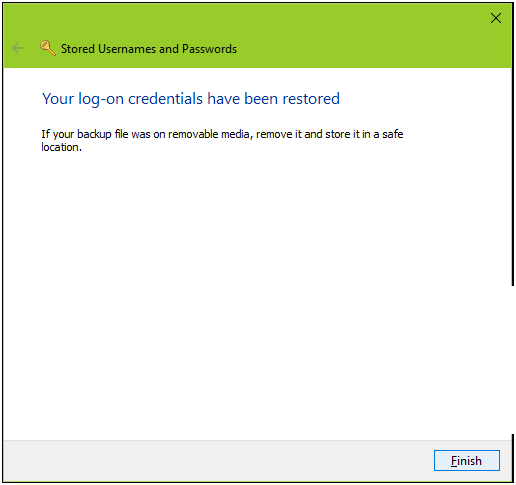
Task: Click the word 'Passwords' in the title
Action: point(209,49)
